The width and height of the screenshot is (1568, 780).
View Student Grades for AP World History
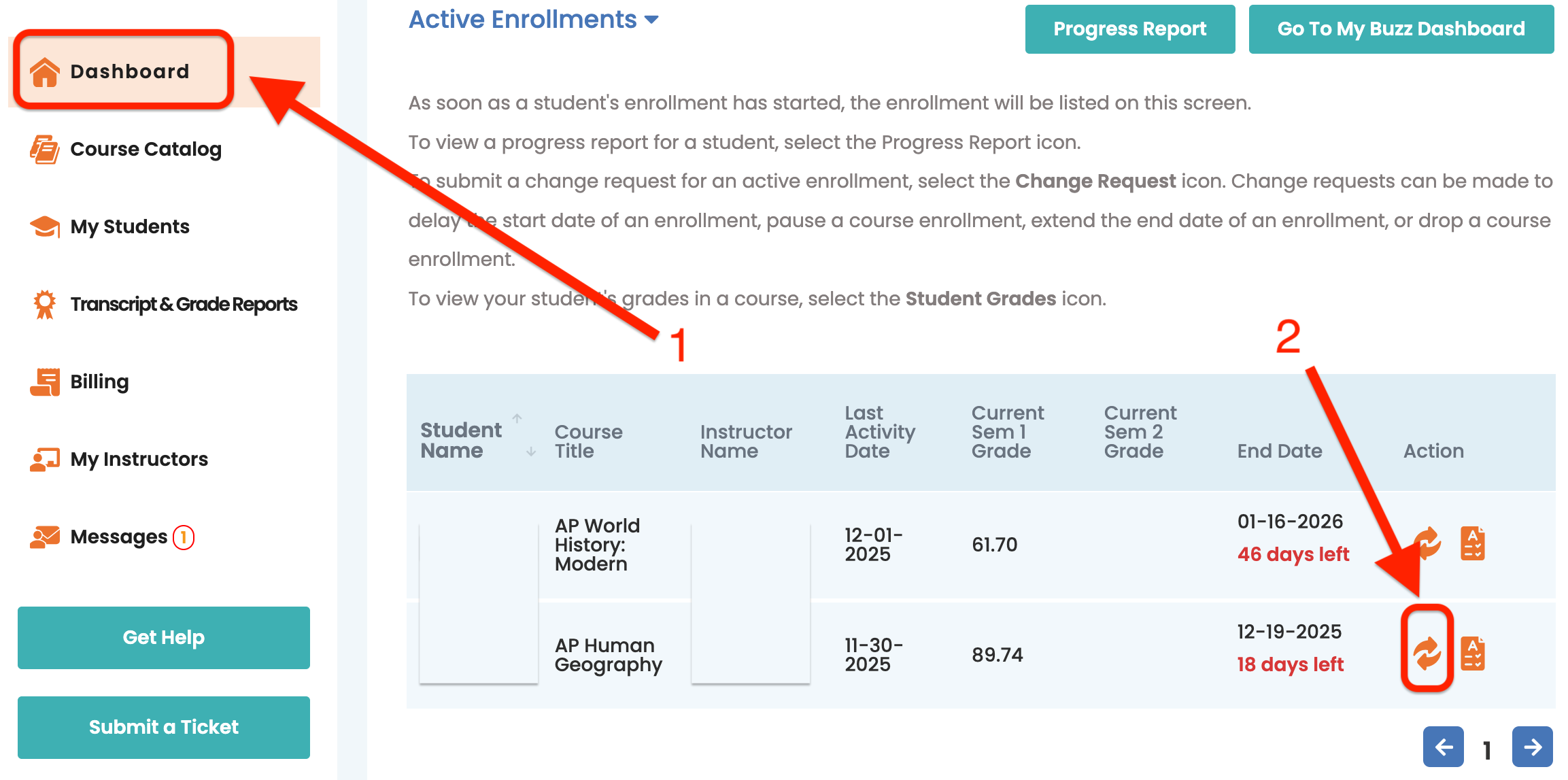1473,543
